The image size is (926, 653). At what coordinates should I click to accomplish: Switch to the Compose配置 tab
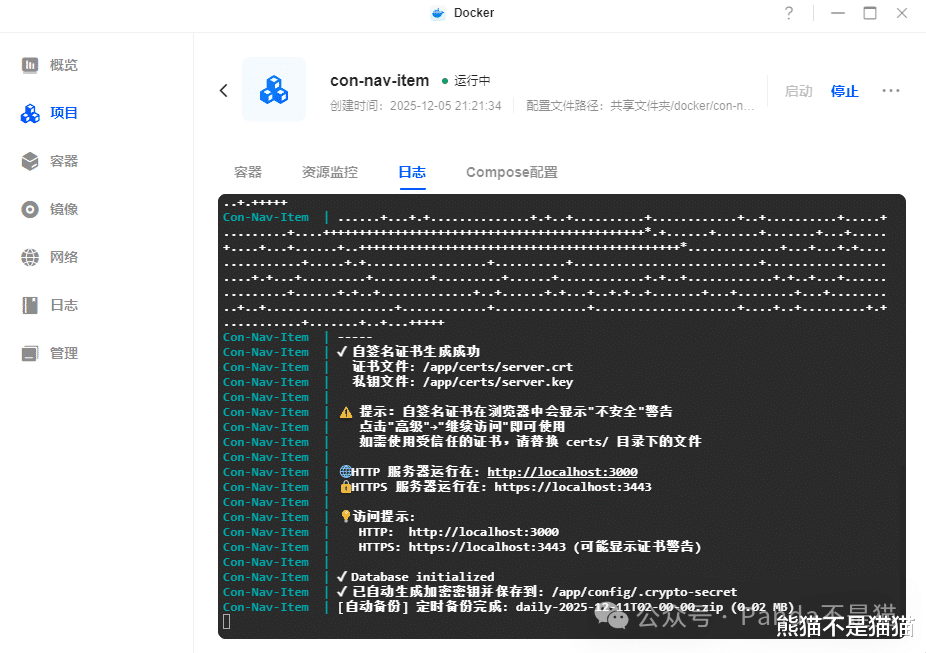[512, 172]
